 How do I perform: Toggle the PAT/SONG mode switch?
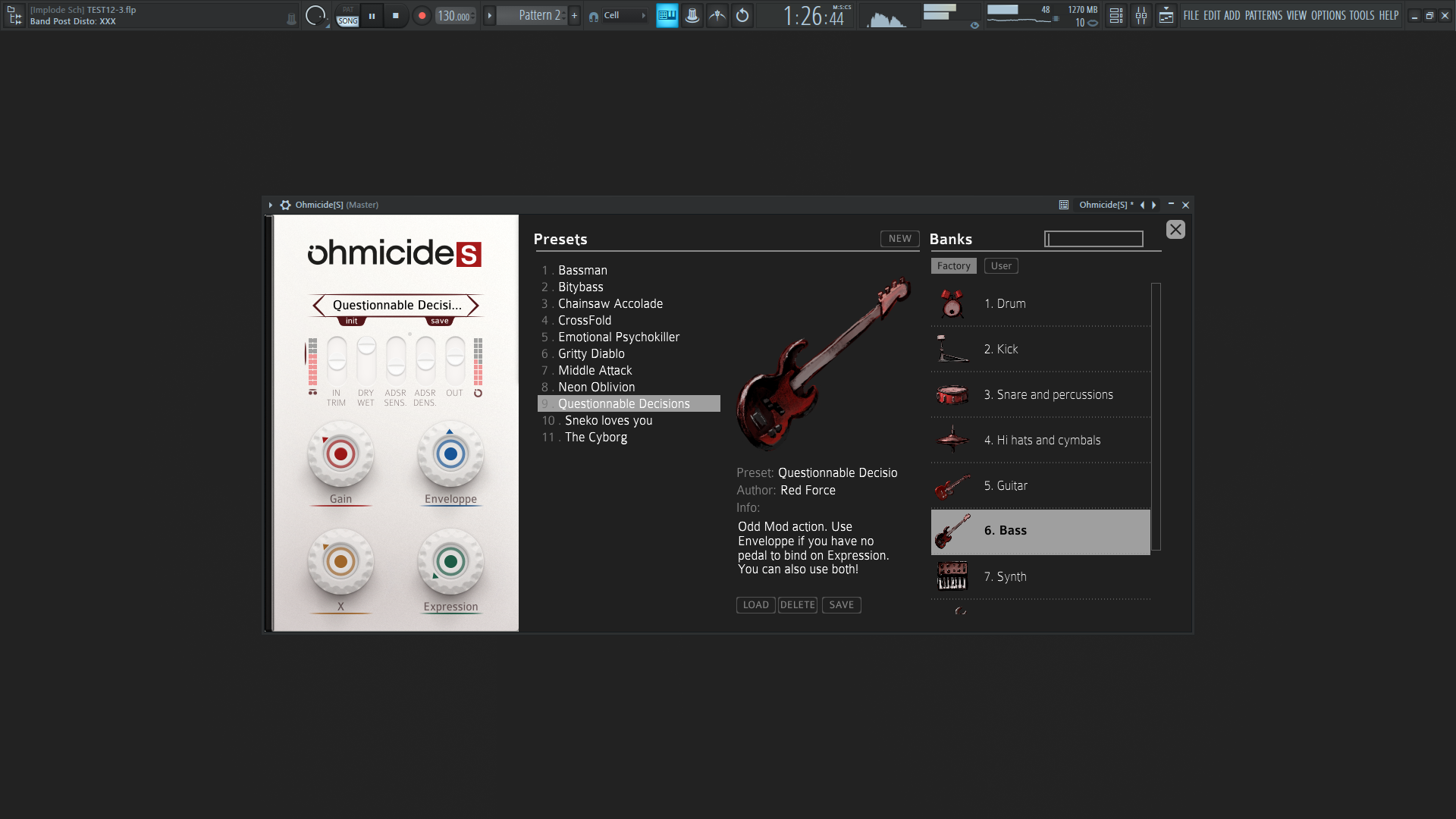pos(347,15)
